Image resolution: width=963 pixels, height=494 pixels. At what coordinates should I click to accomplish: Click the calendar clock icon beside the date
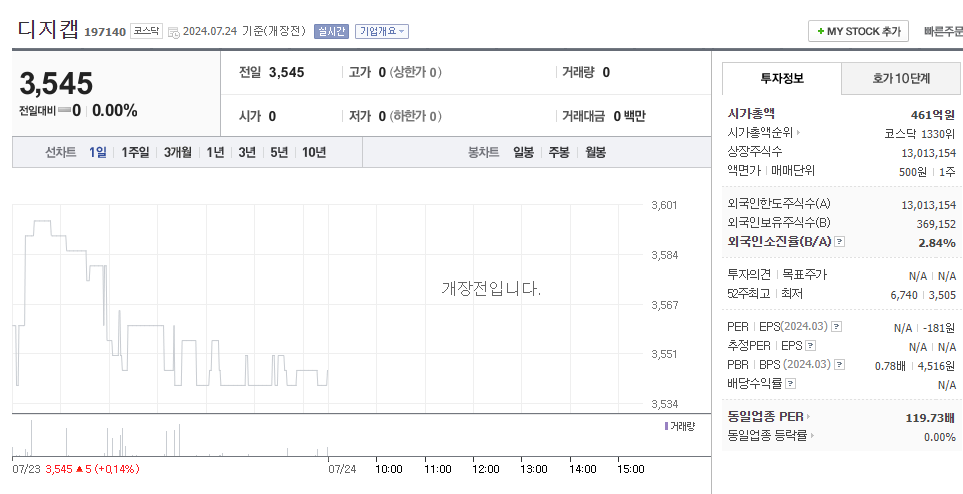174,33
